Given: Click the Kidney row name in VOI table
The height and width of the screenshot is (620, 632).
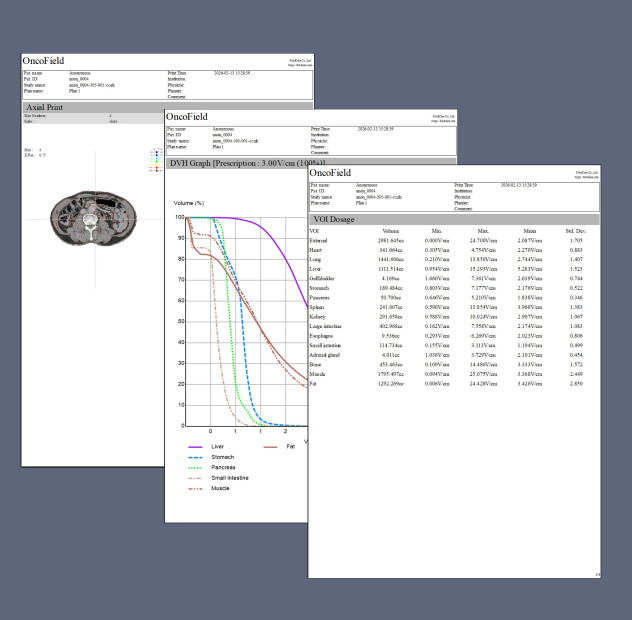Looking at the screenshot, I should tap(317, 317).
